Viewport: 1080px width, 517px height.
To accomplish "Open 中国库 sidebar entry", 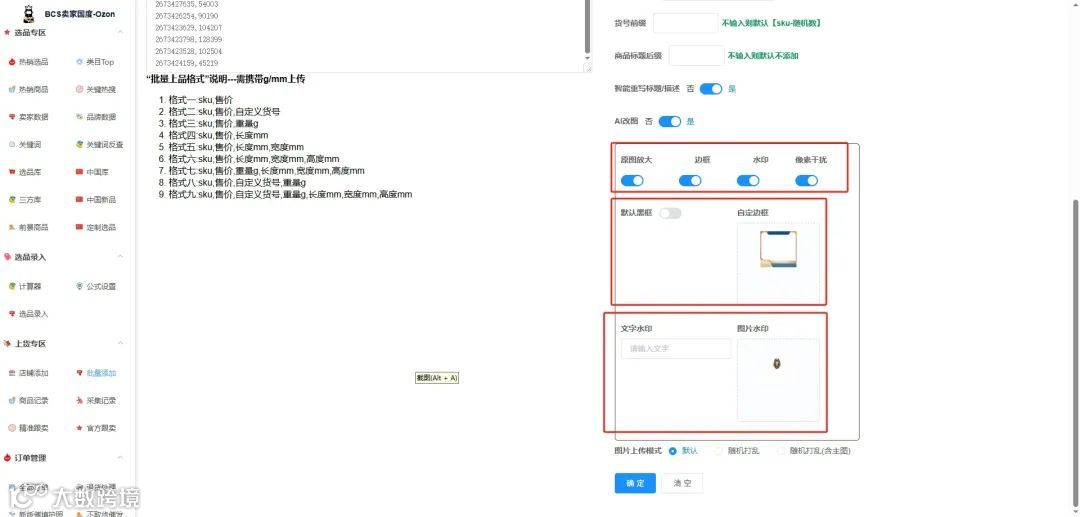I will click(x=92, y=172).
